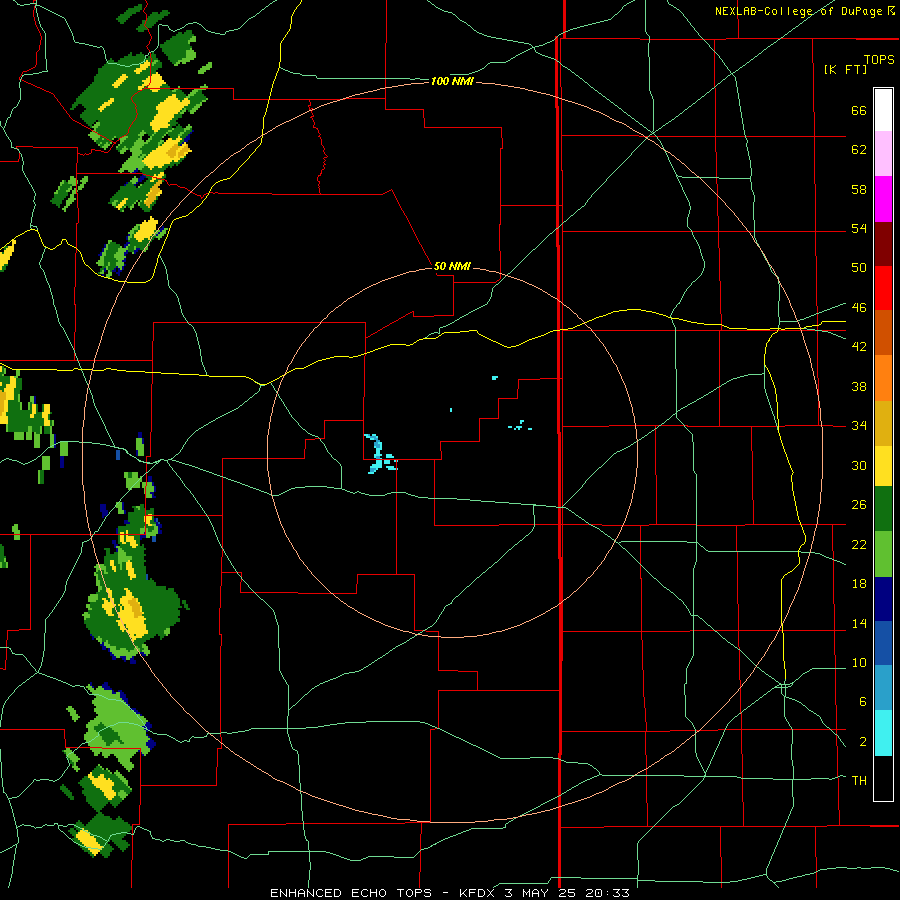
Task: Click the white swatch on the tops legend
Action: click(x=883, y=110)
